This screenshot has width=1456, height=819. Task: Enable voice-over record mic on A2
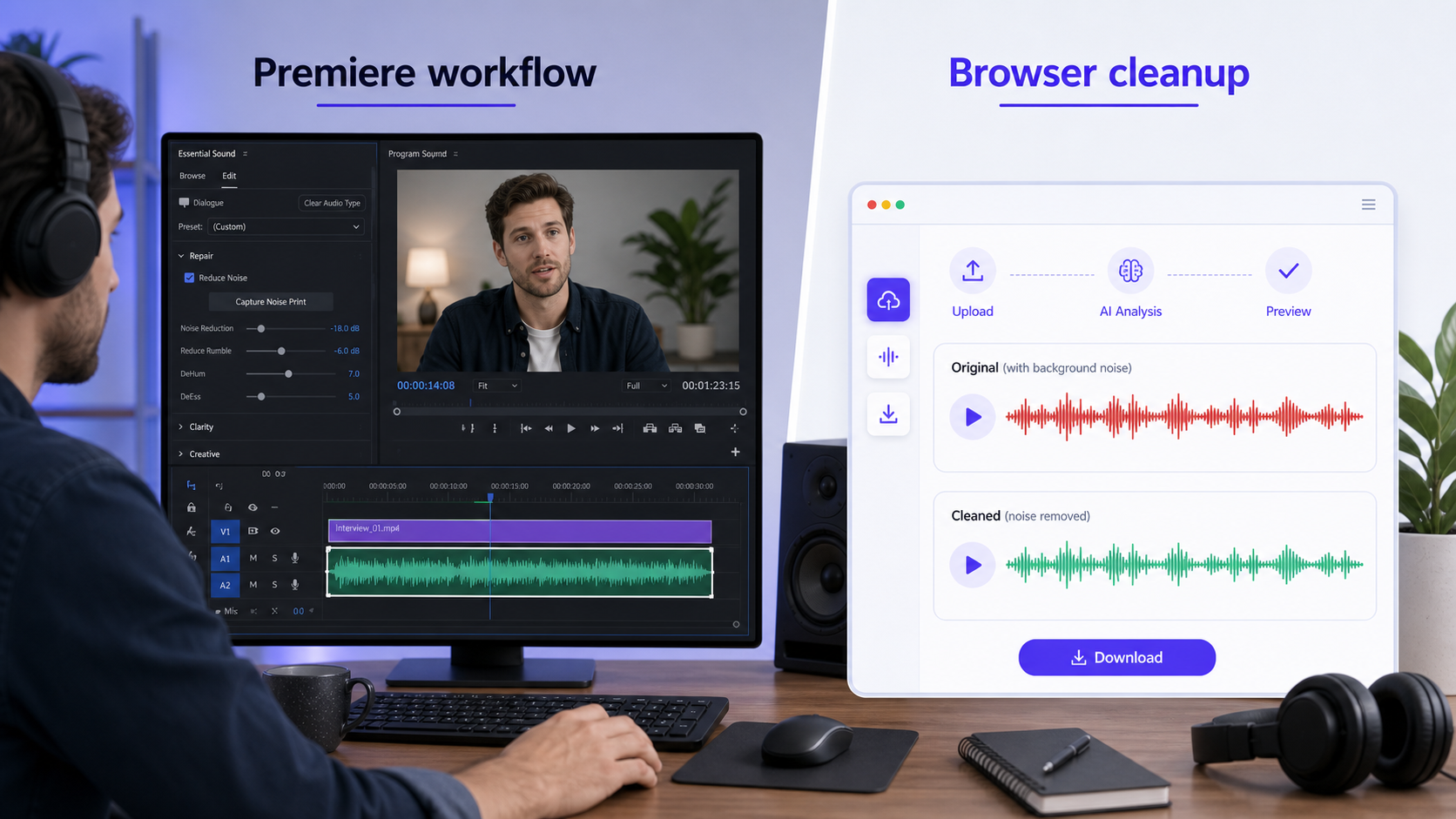(295, 585)
